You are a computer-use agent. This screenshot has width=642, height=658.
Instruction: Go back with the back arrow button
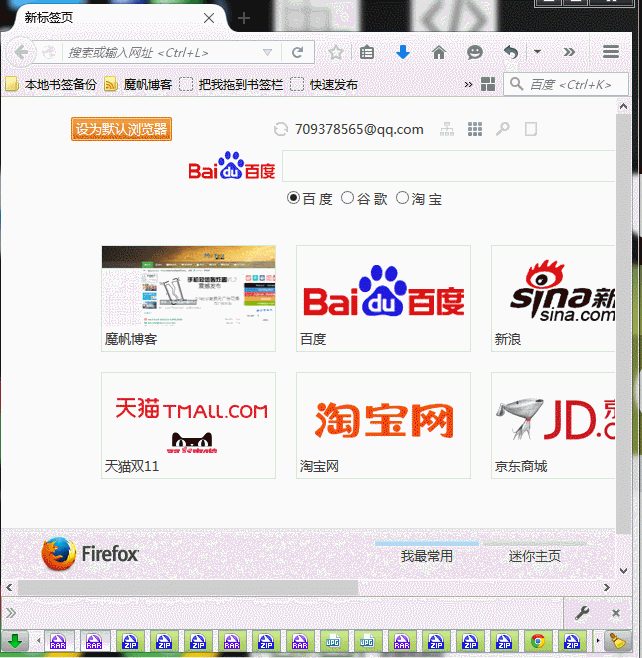[x=21, y=52]
